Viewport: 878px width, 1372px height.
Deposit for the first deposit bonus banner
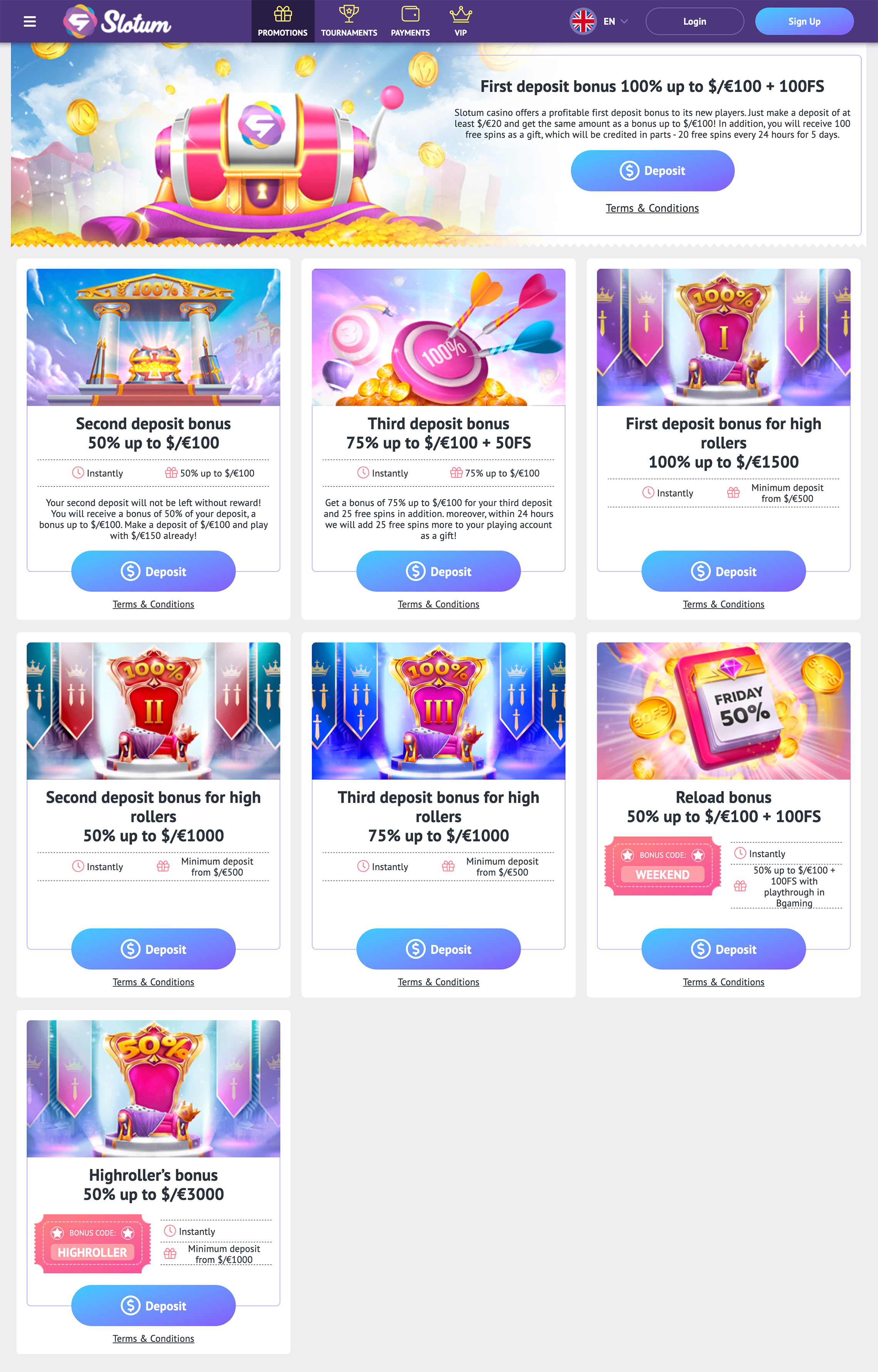click(x=652, y=171)
